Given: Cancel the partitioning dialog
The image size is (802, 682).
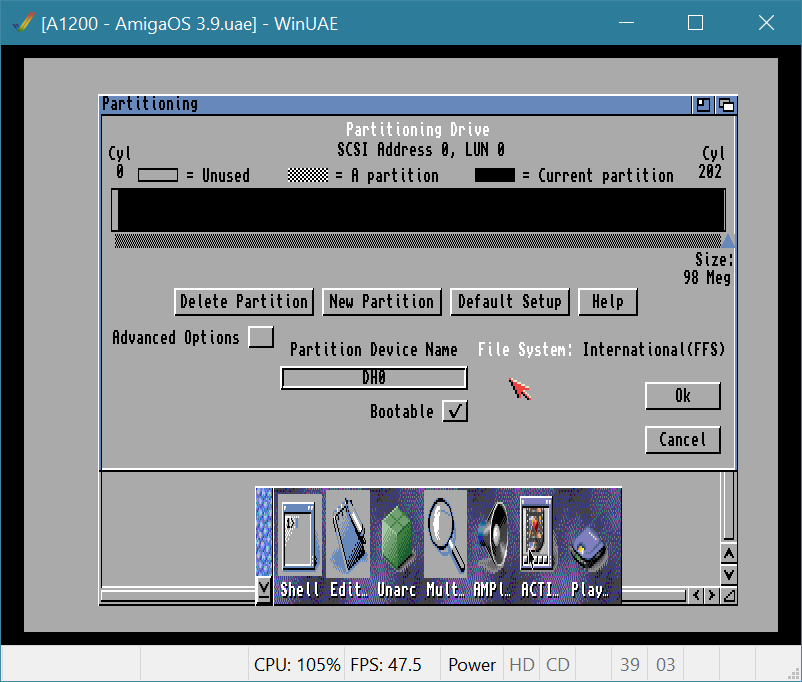Looking at the screenshot, I should click(683, 440).
